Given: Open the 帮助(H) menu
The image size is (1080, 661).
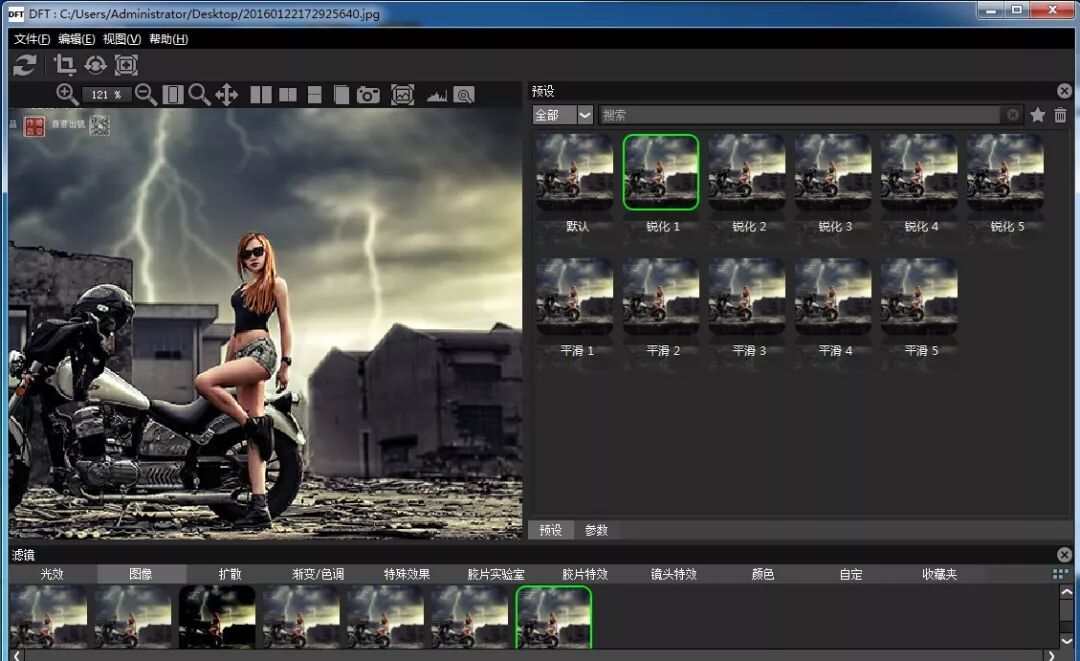Looking at the screenshot, I should point(169,39).
